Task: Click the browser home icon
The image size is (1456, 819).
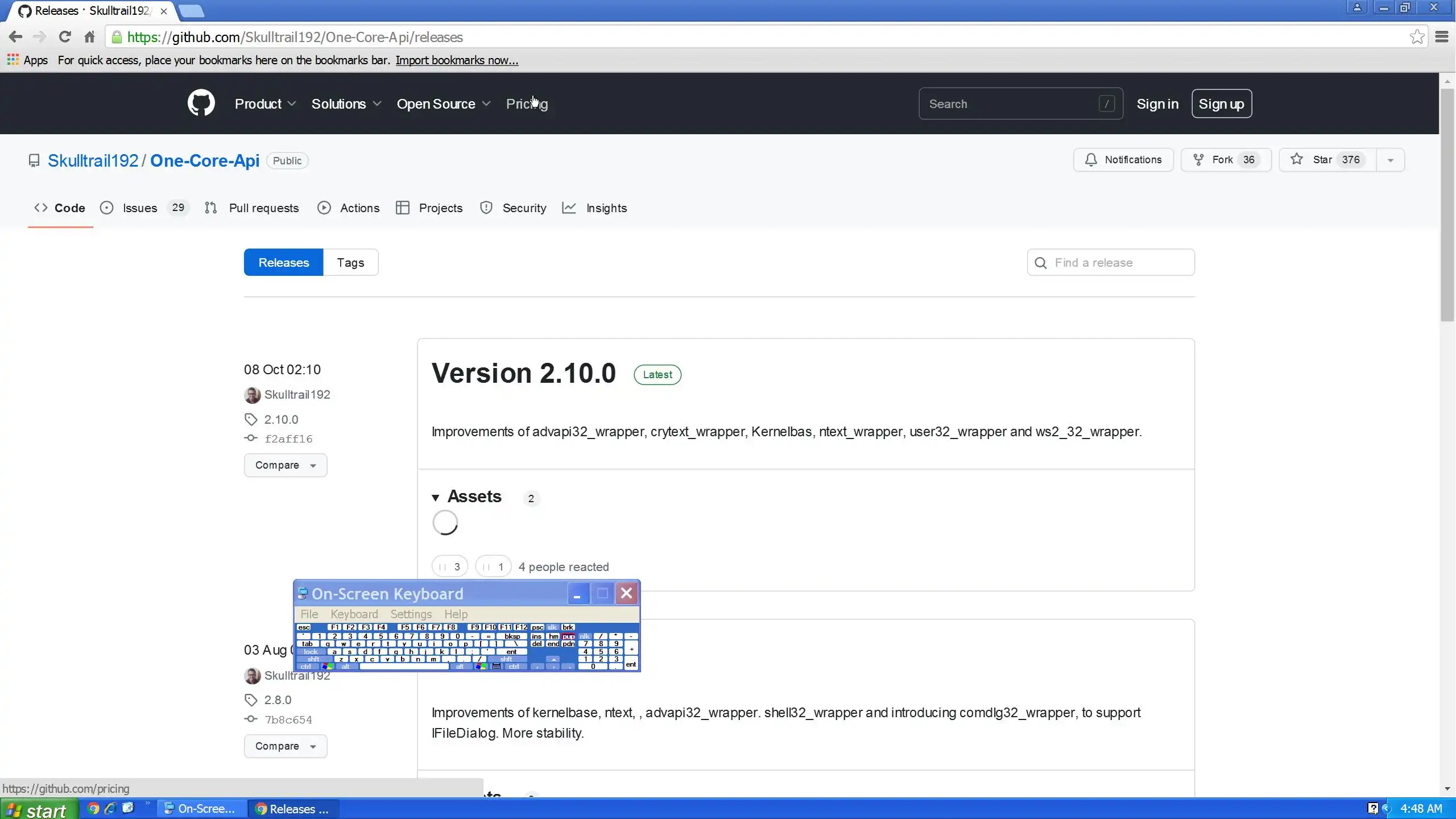Action: point(89,37)
